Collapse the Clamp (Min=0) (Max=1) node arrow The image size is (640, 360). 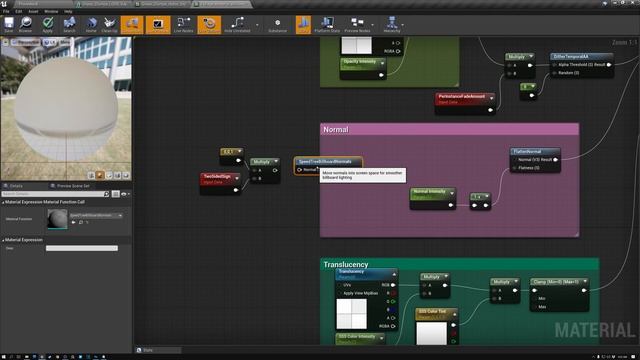coord(585,282)
